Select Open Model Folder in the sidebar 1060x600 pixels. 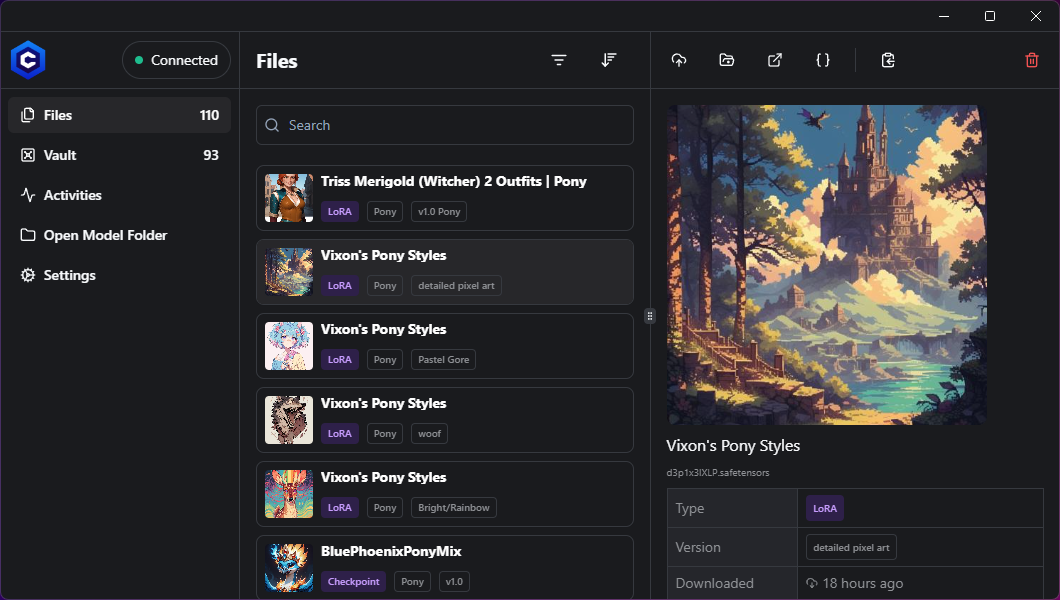coord(120,235)
